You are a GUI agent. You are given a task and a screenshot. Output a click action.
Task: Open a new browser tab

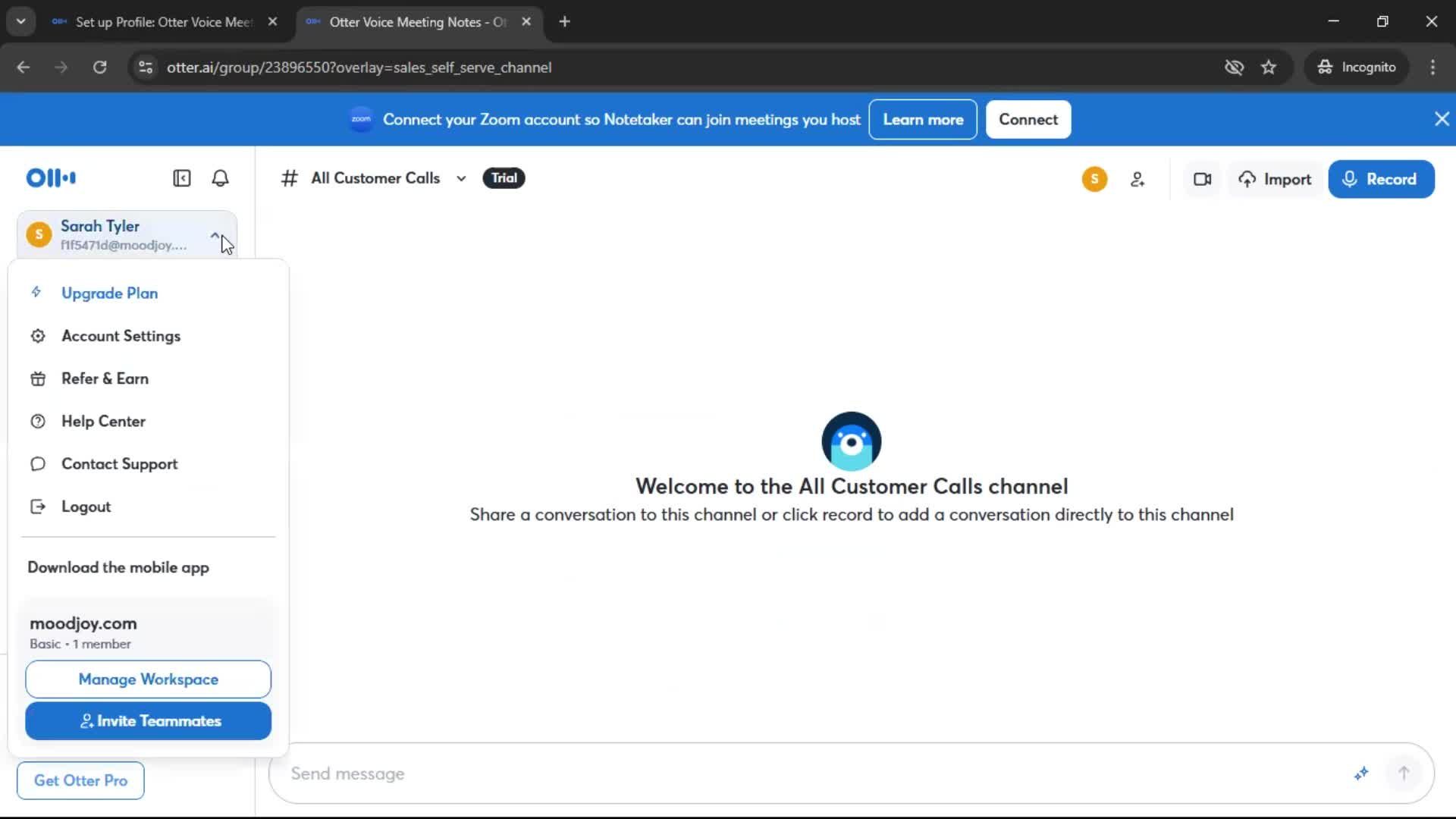click(564, 22)
